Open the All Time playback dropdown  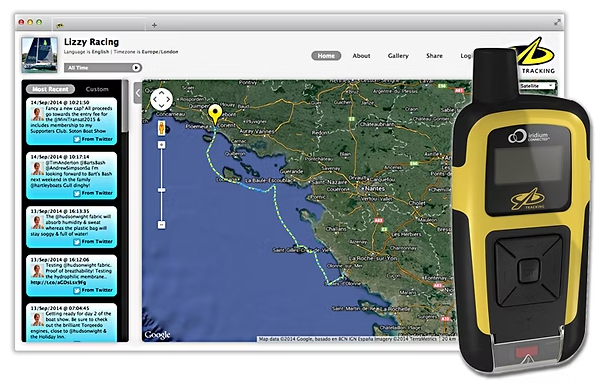pos(103,68)
